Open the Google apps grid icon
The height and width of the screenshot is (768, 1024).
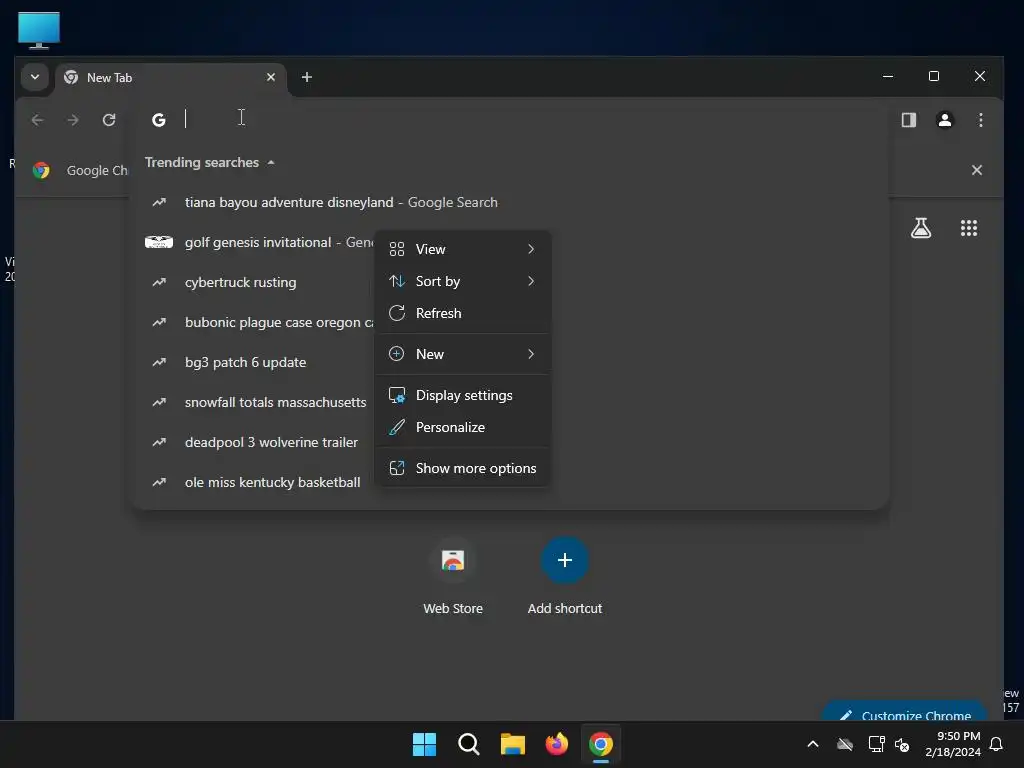coord(968,228)
